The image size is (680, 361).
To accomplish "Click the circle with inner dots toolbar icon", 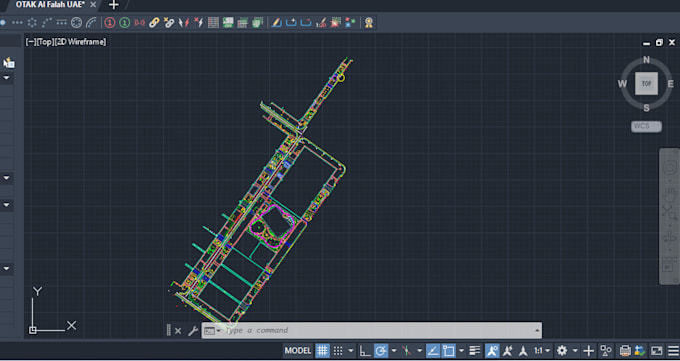I will [76, 22].
